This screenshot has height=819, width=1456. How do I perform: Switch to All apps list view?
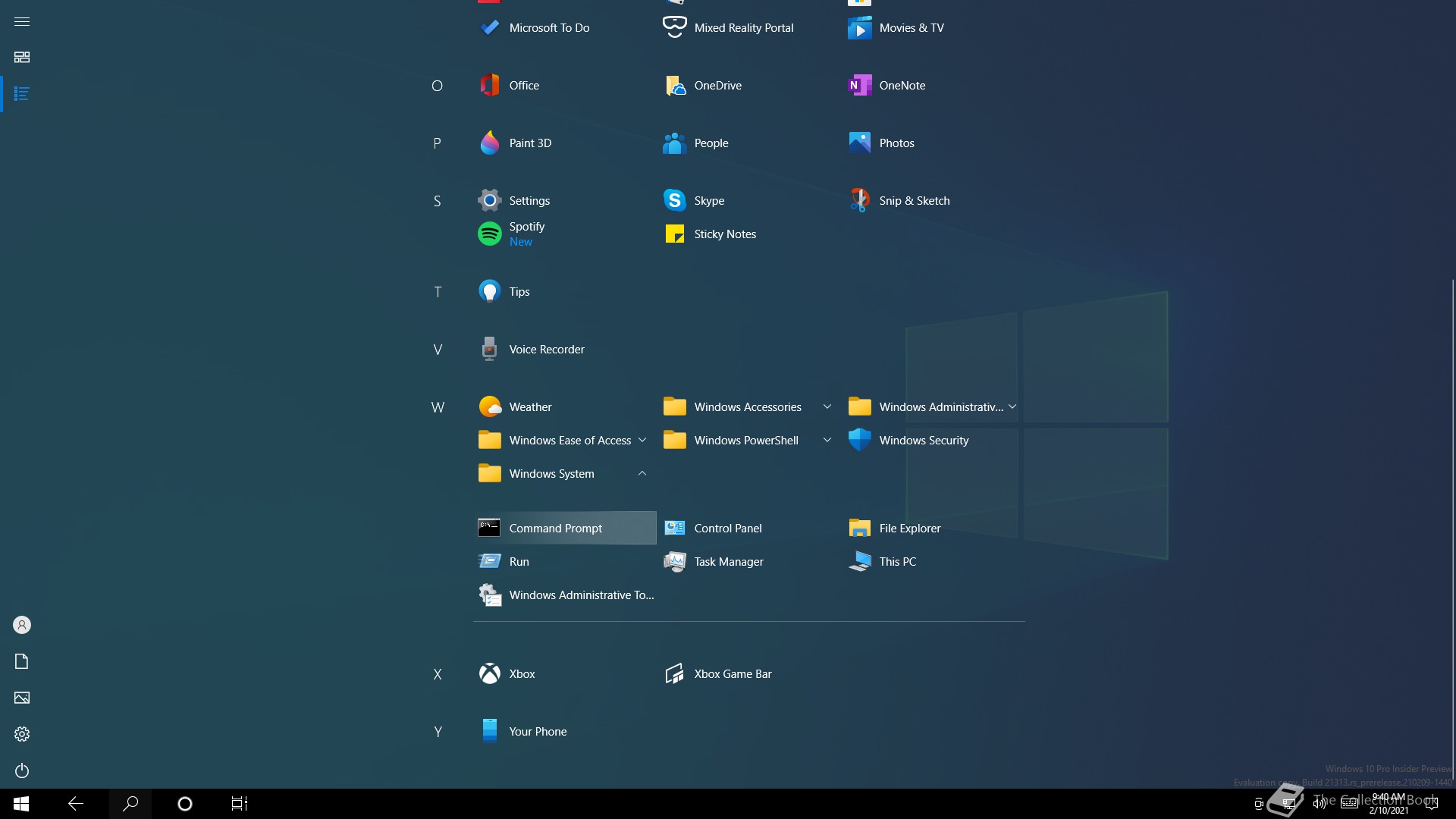pos(22,94)
